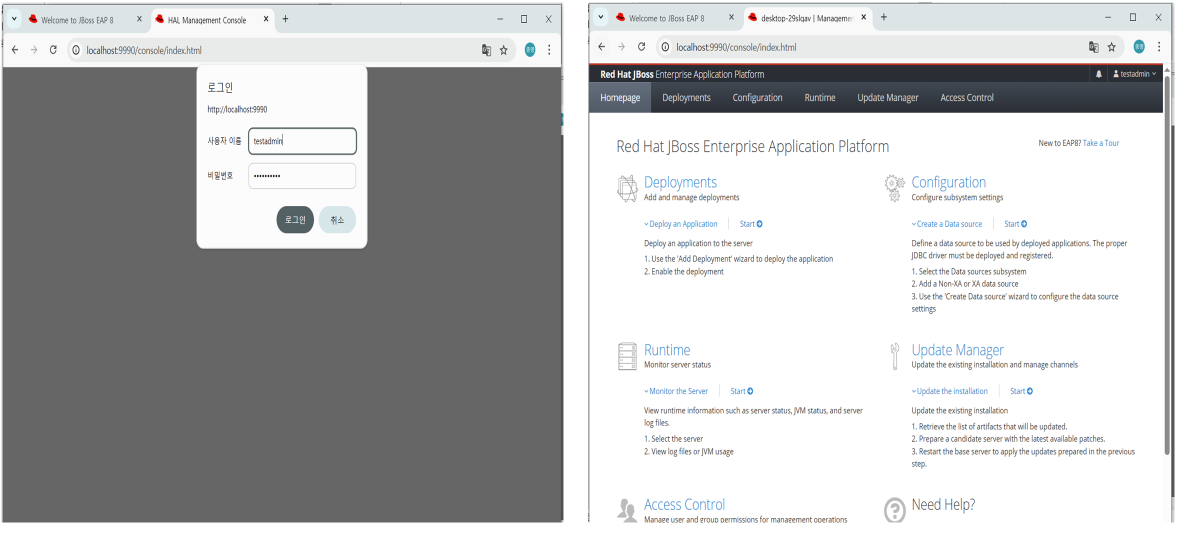Click Start next to Monitor the Server
This screenshot has width=1177, height=540.
click(742, 391)
